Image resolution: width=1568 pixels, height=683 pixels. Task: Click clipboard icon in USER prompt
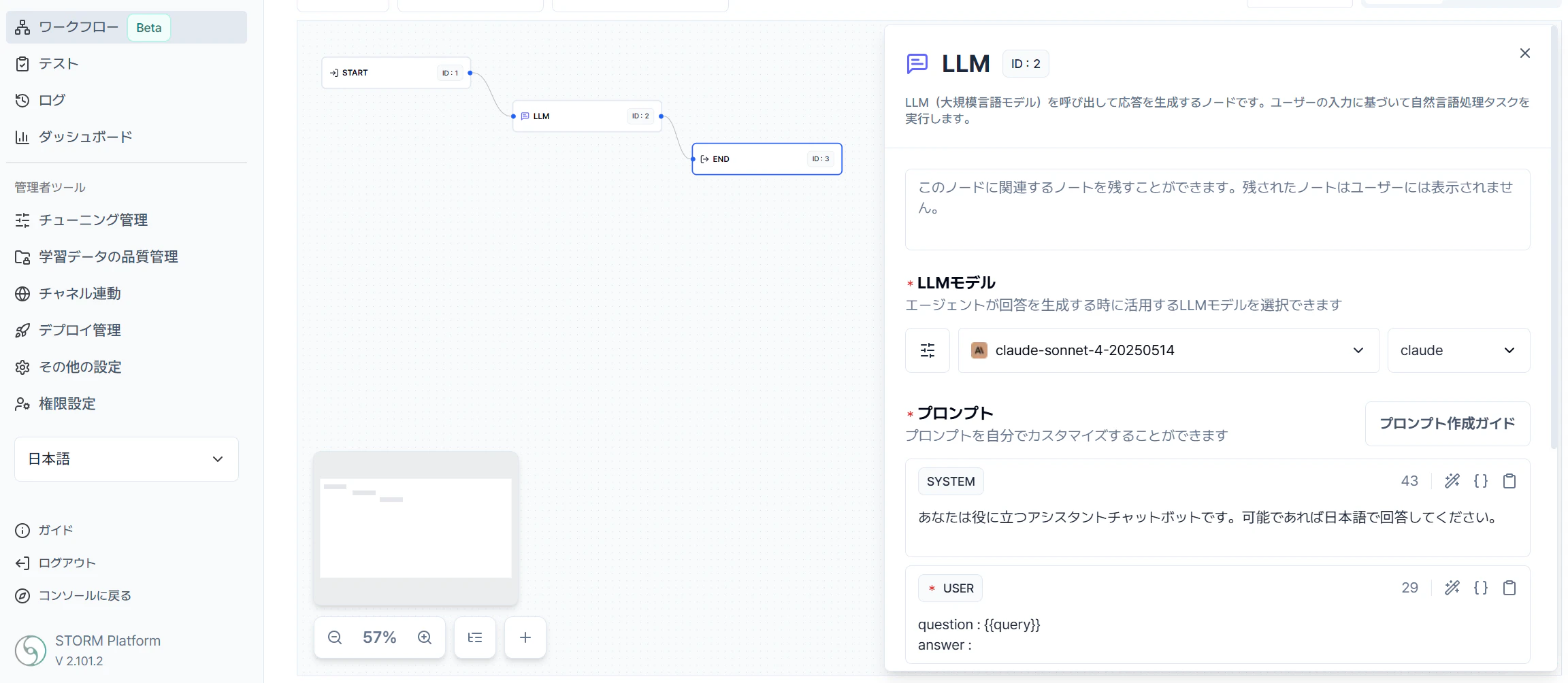tap(1509, 588)
